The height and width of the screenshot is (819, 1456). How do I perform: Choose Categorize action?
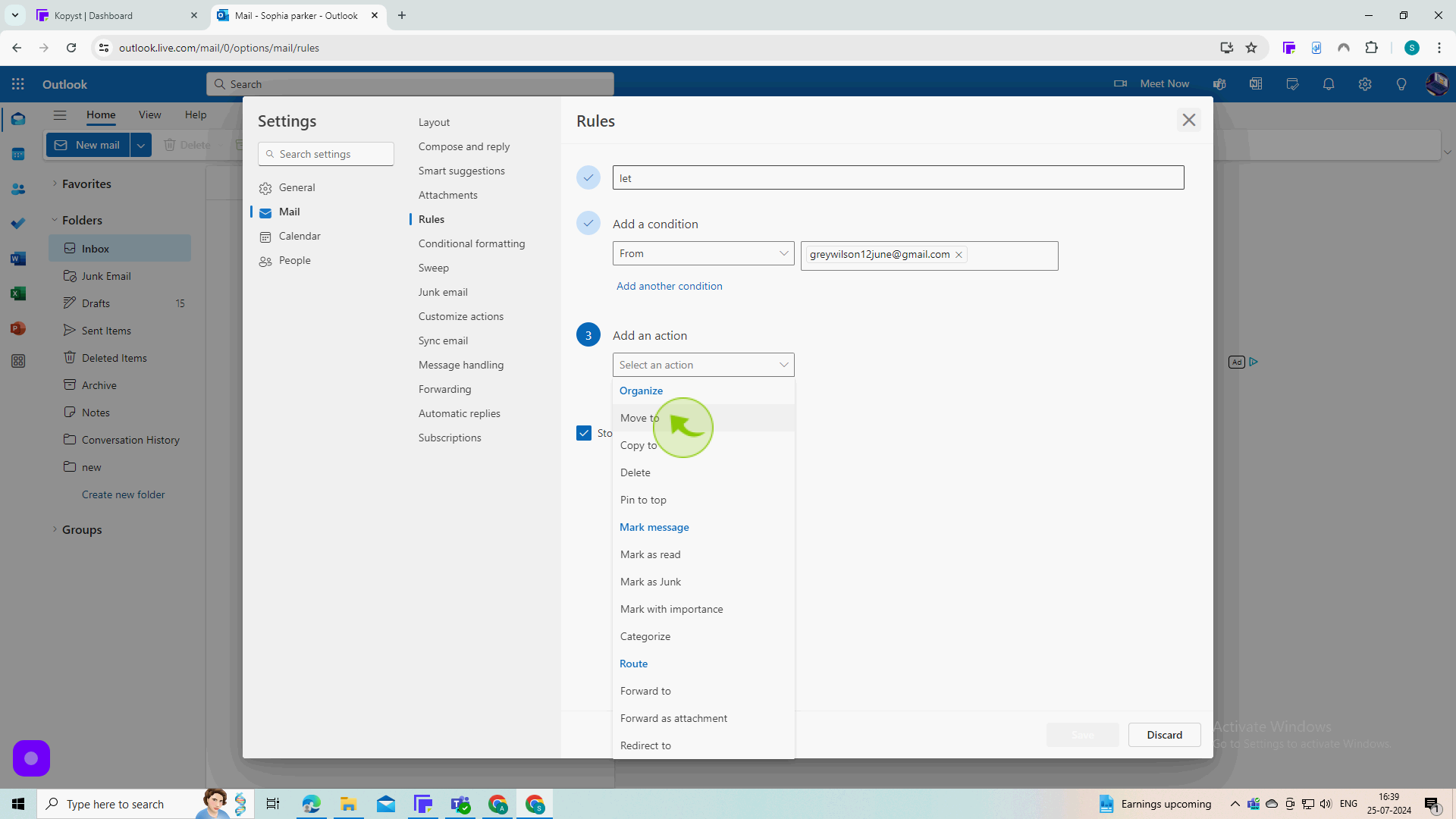[x=703, y=636]
